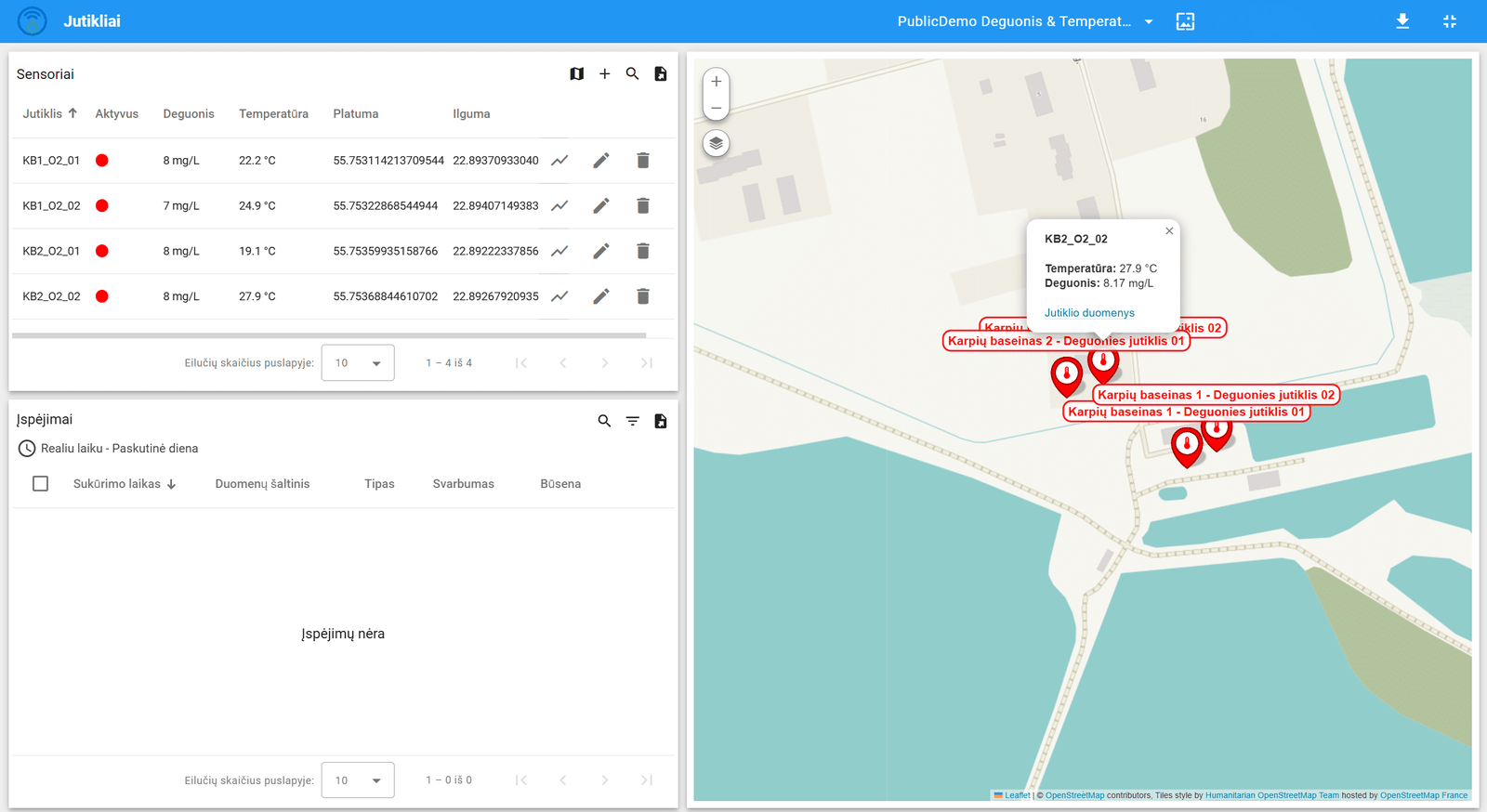Open filter icon in Įspėjimai panel
This screenshot has height=812, width=1487.
(x=632, y=422)
